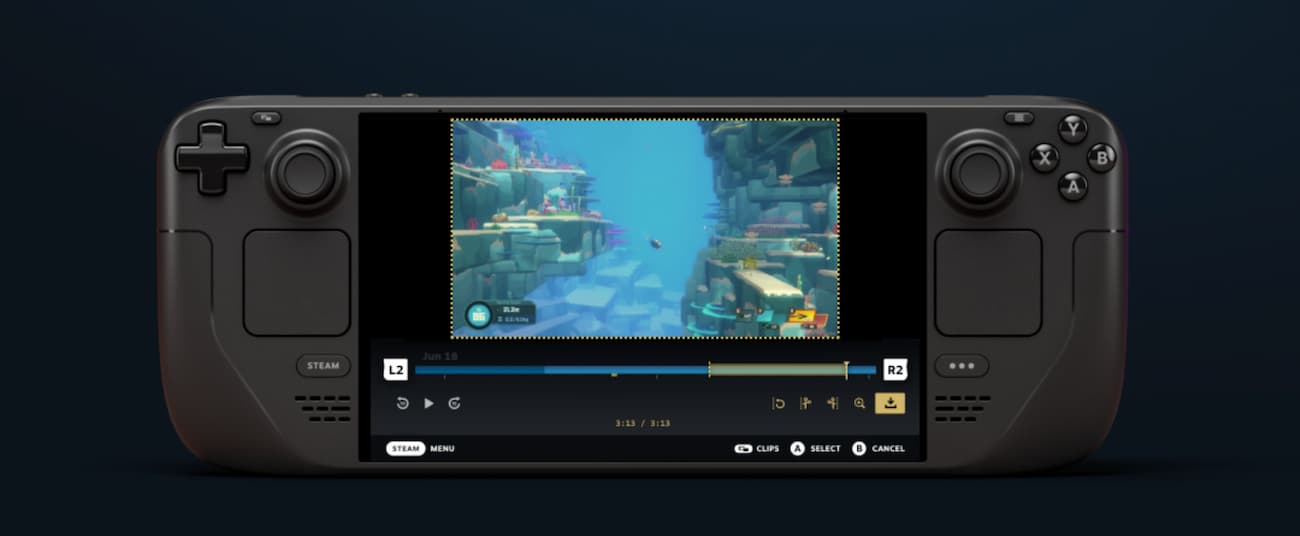Viewport: 1300px width, 536px height.
Task: Click the A SELECT hint in the footer
Action: point(816,449)
